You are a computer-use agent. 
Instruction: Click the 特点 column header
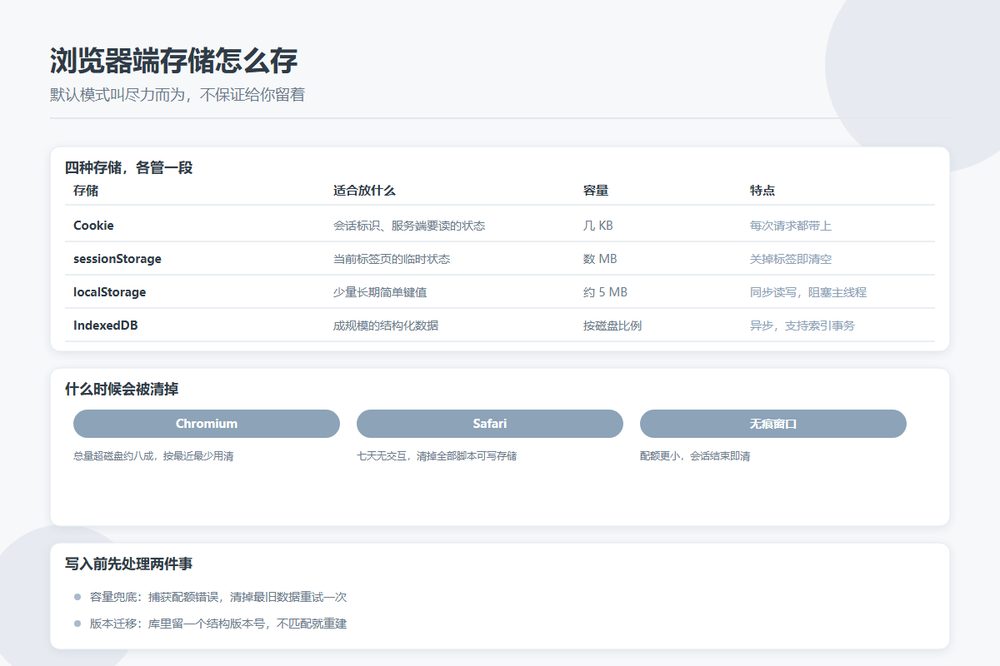click(x=762, y=190)
